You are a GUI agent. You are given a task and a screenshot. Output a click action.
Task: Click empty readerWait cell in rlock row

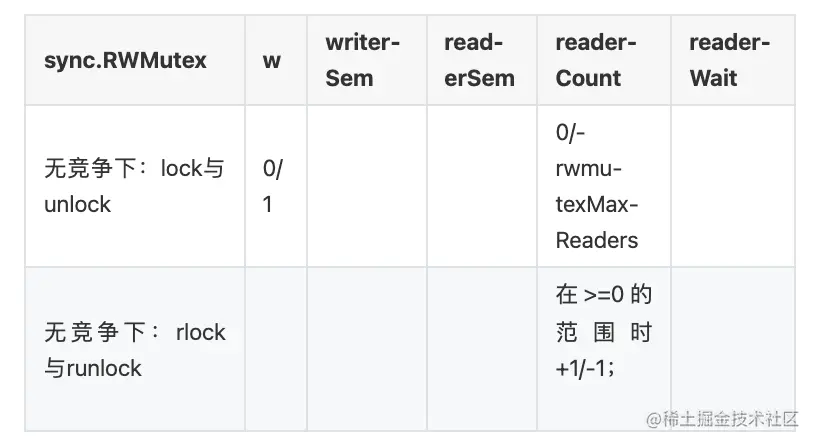(x=732, y=340)
